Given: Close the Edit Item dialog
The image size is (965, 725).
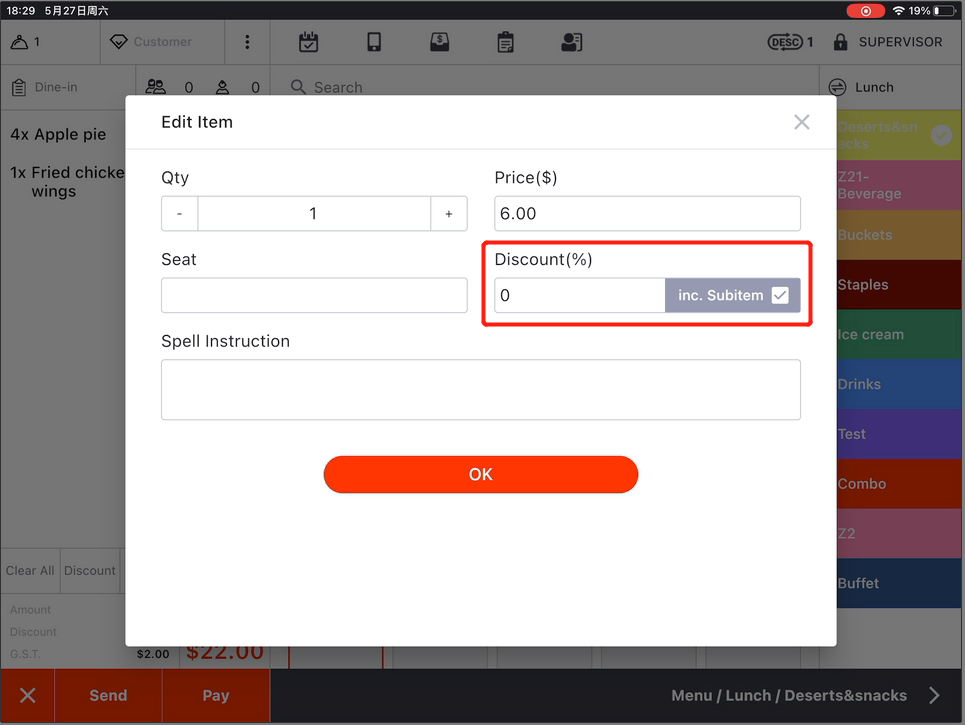Looking at the screenshot, I should click(801, 122).
